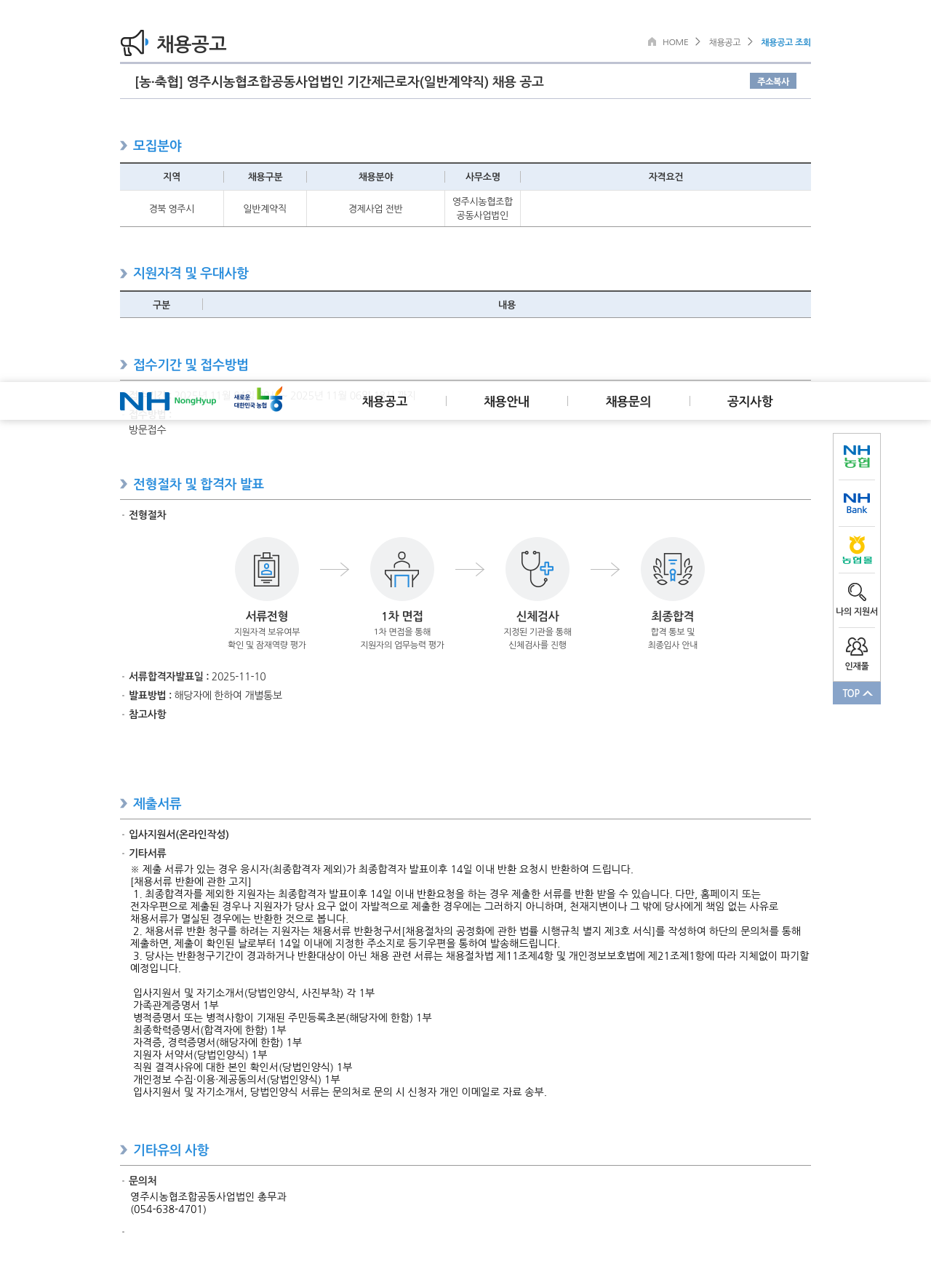Viewport: 931px width, 1288px height.
Task: Open NH 농협 sidebar shortcut
Action: pyautogui.click(x=857, y=456)
